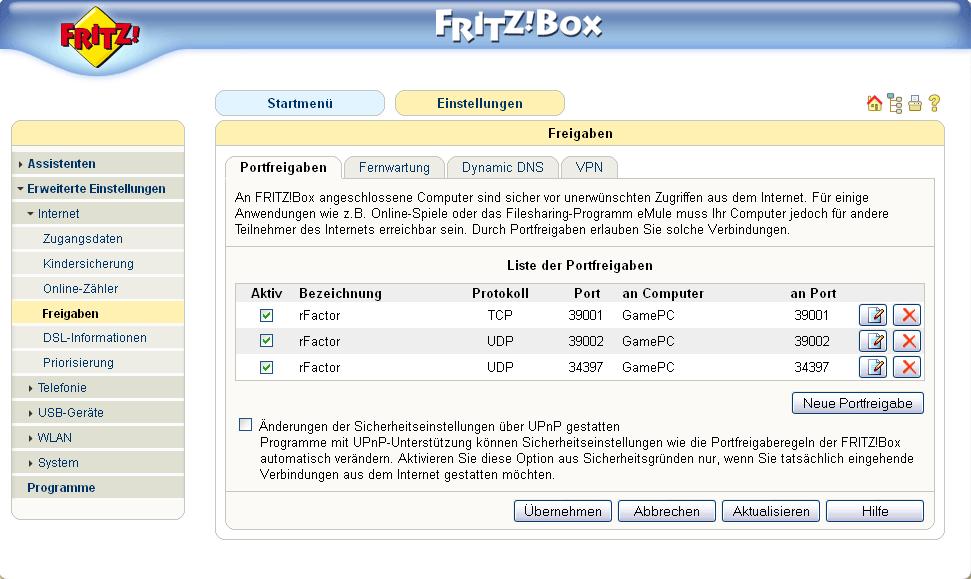Open DSL-Informationen in the sidebar

point(98,337)
